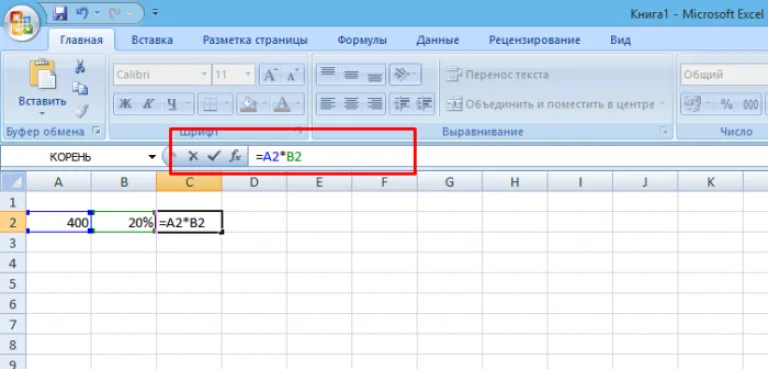This screenshot has width=768, height=369.
Task: Open the Вставка ribbon tab
Action: pos(152,40)
